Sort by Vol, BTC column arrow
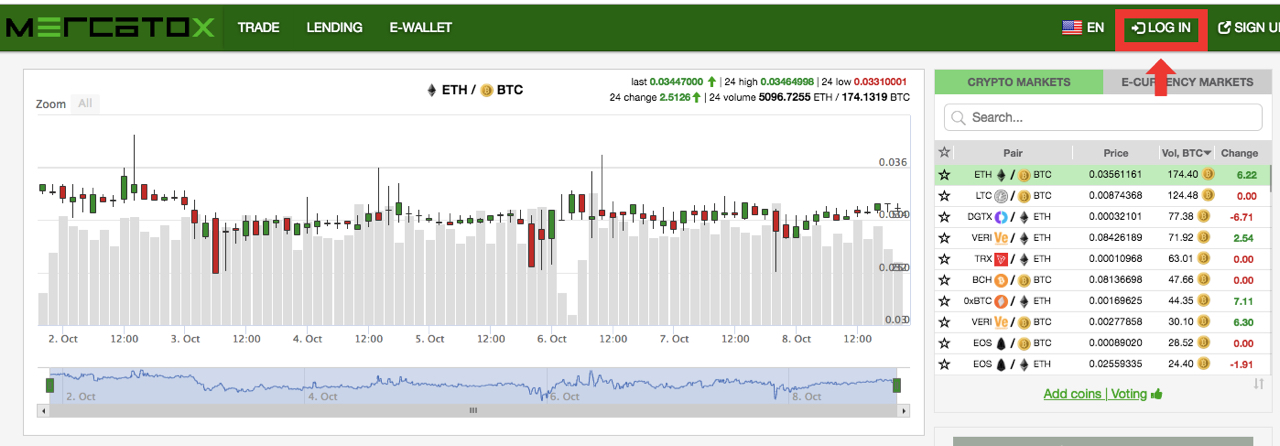The image size is (1280, 446). 1208,153
